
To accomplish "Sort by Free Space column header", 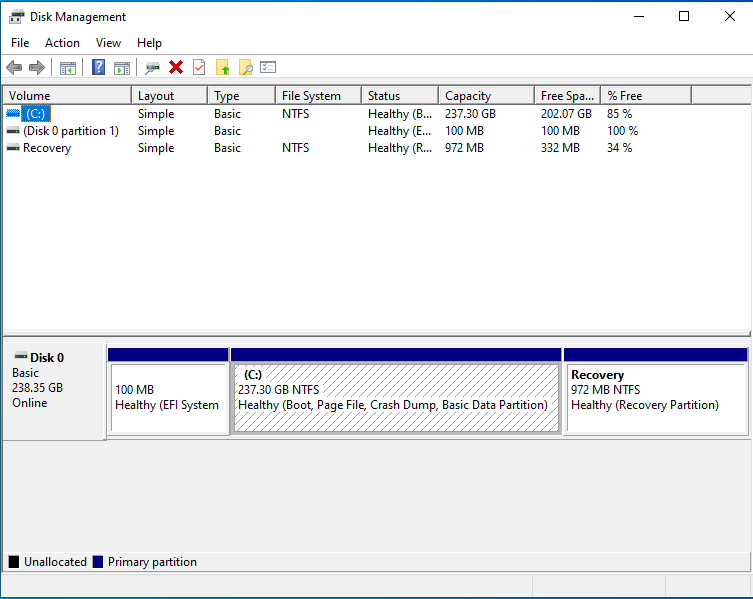I will [568, 96].
